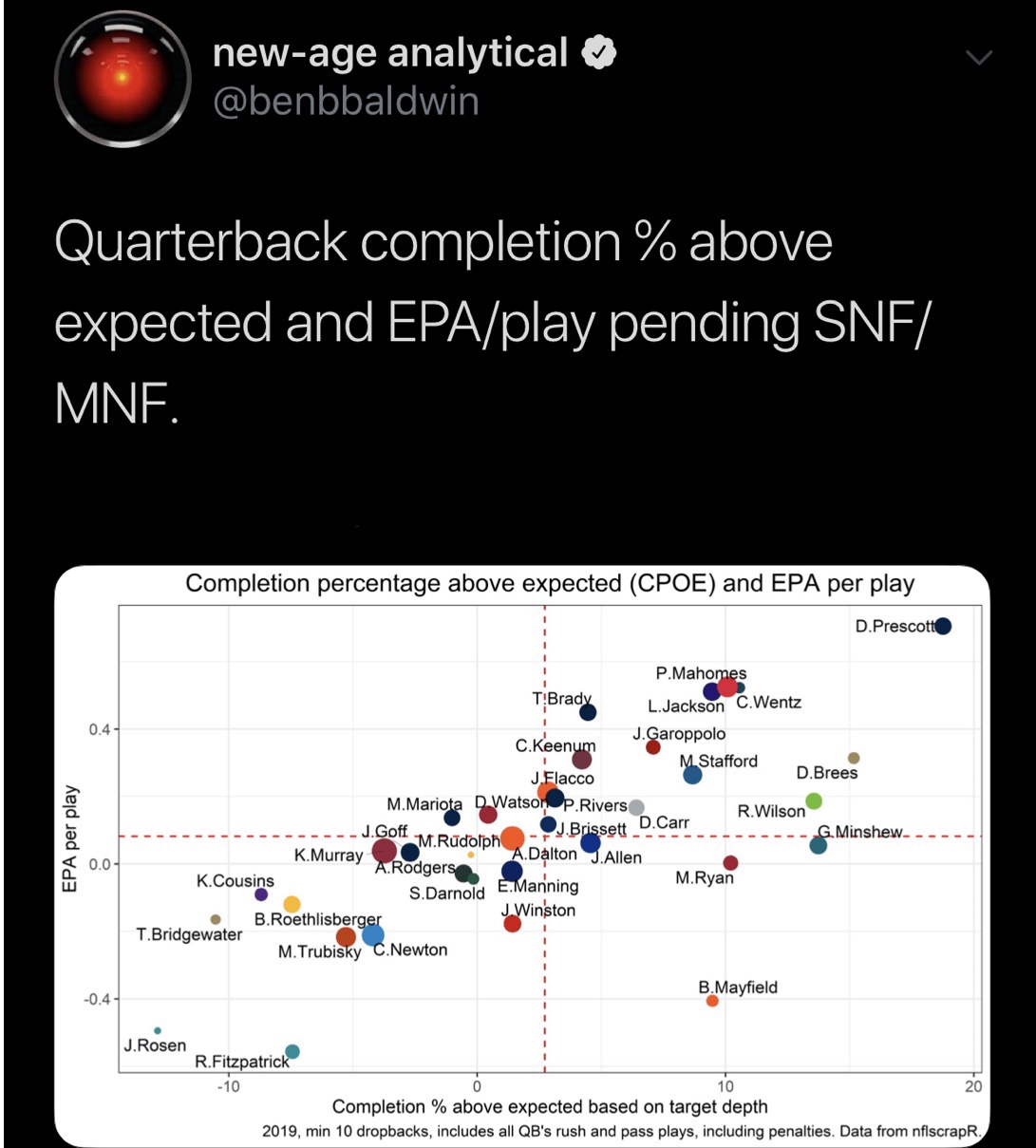Expand the tweet options chevron

pyautogui.click(x=977, y=58)
